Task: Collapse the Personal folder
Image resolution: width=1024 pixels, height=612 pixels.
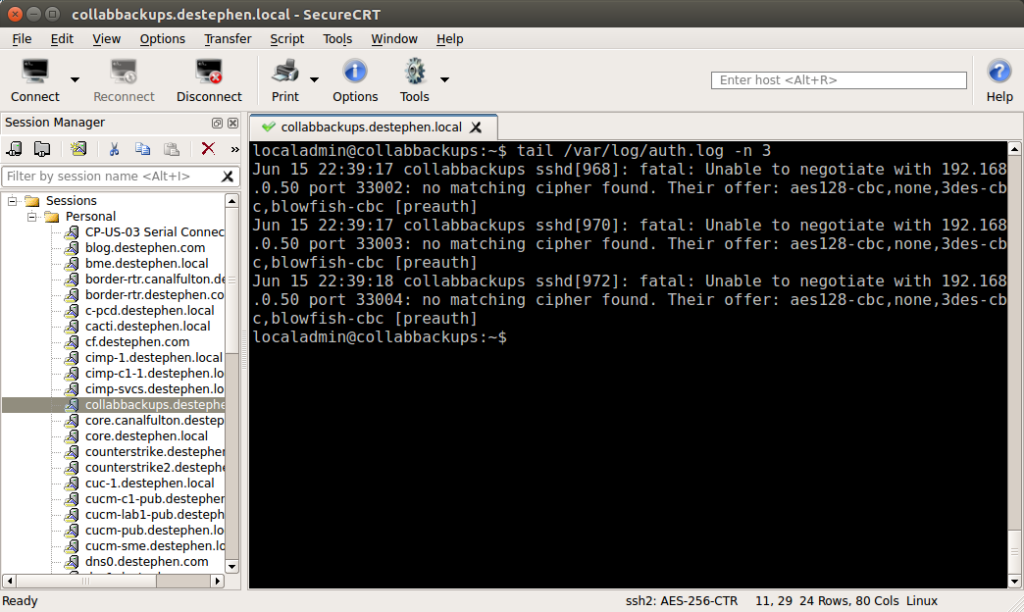Action: coord(31,216)
